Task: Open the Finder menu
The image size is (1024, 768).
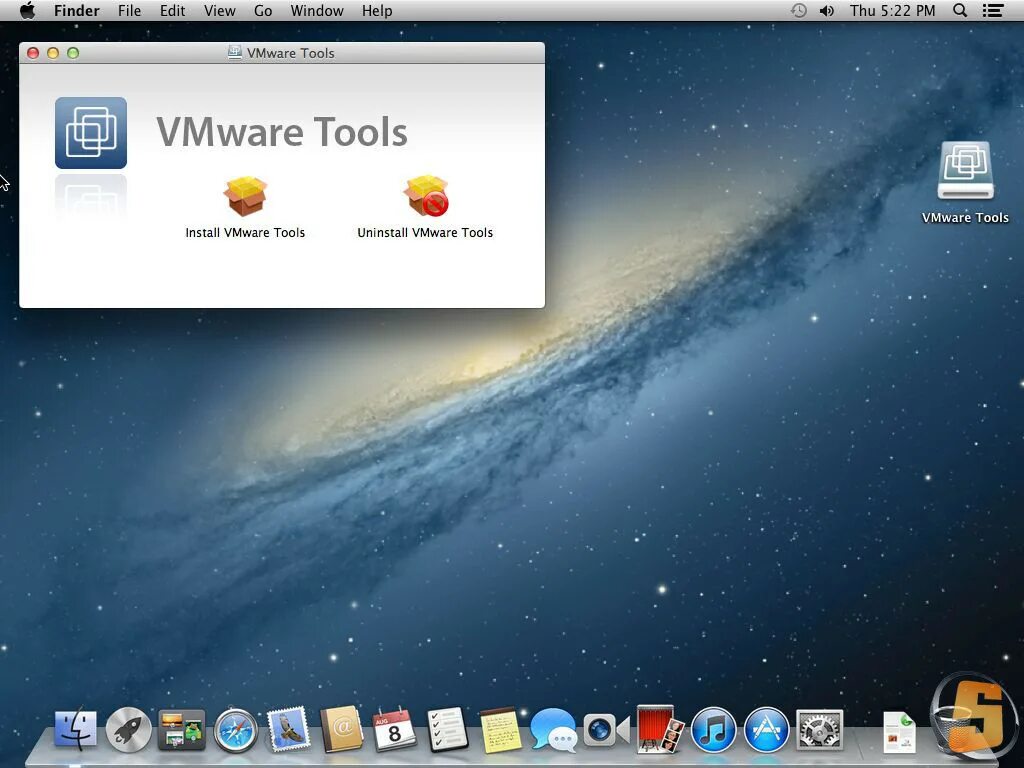Action: (x=76, y=10)
